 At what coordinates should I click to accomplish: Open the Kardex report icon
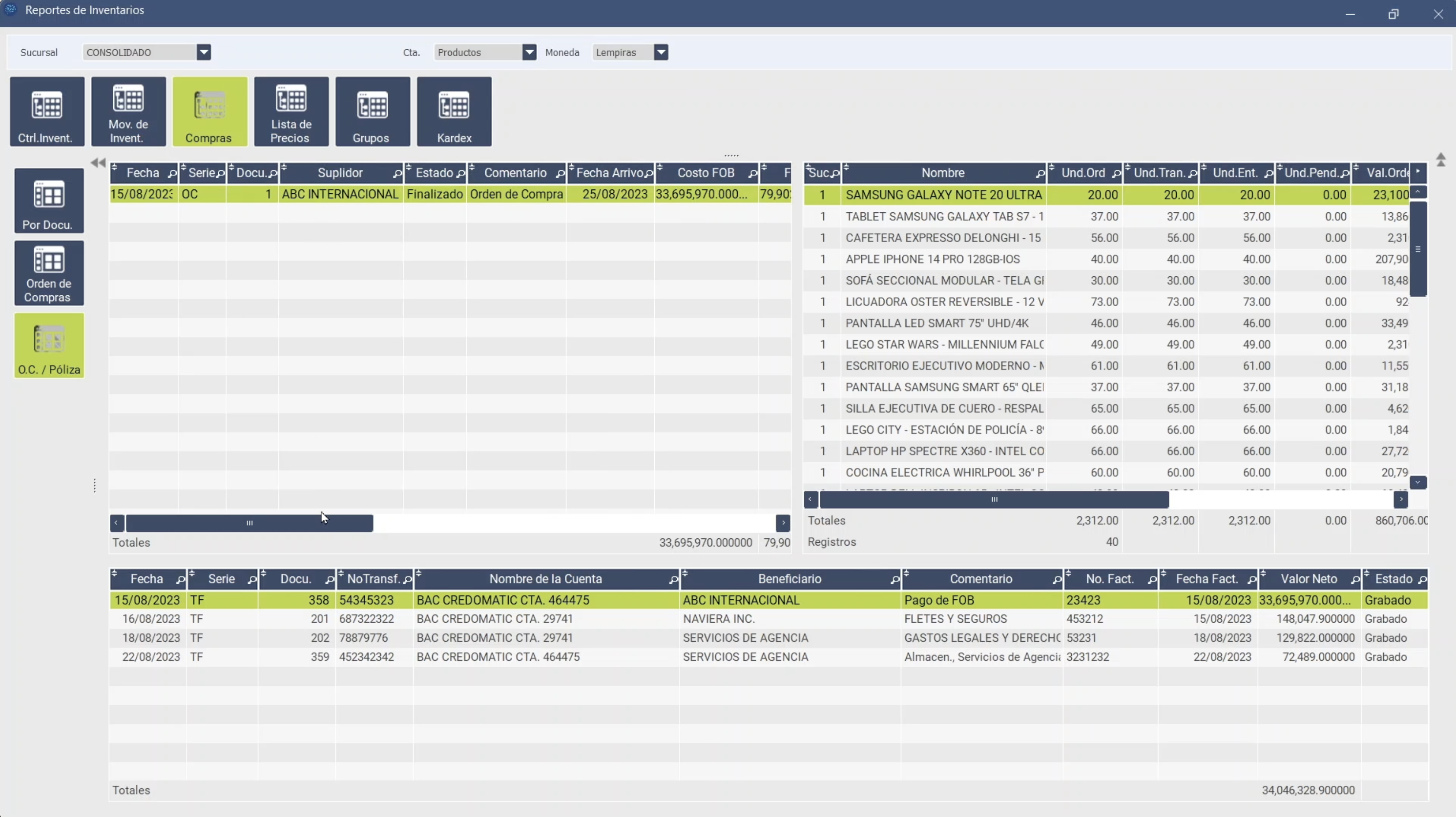[x=454, y=112]
